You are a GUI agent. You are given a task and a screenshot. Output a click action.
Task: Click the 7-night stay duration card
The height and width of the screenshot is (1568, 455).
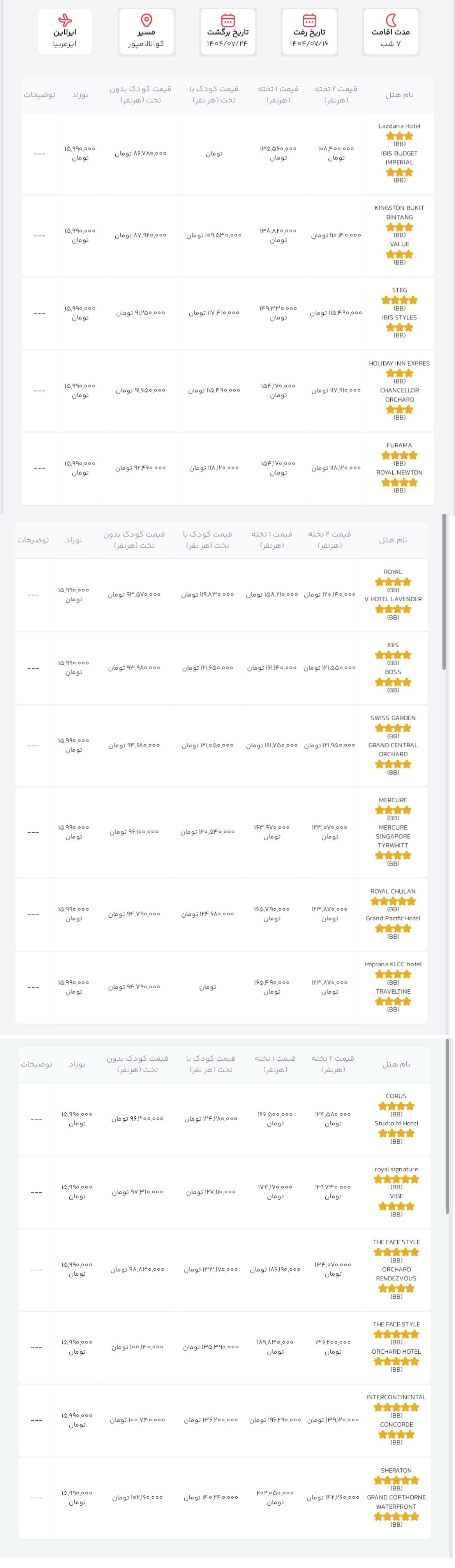pos(390,32)
